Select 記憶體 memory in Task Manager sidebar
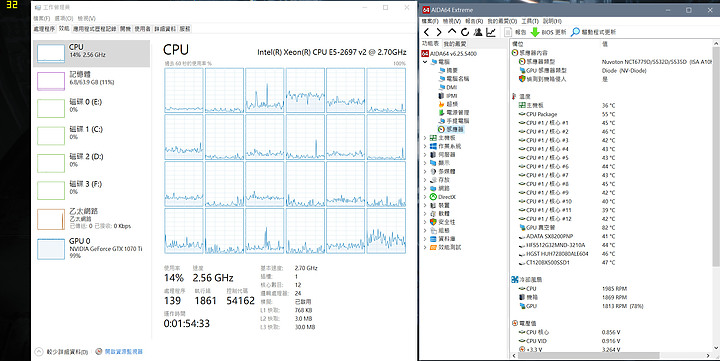The height and width of the screenshot is (361, 720). pyautogui.click(x=91, y=81)
